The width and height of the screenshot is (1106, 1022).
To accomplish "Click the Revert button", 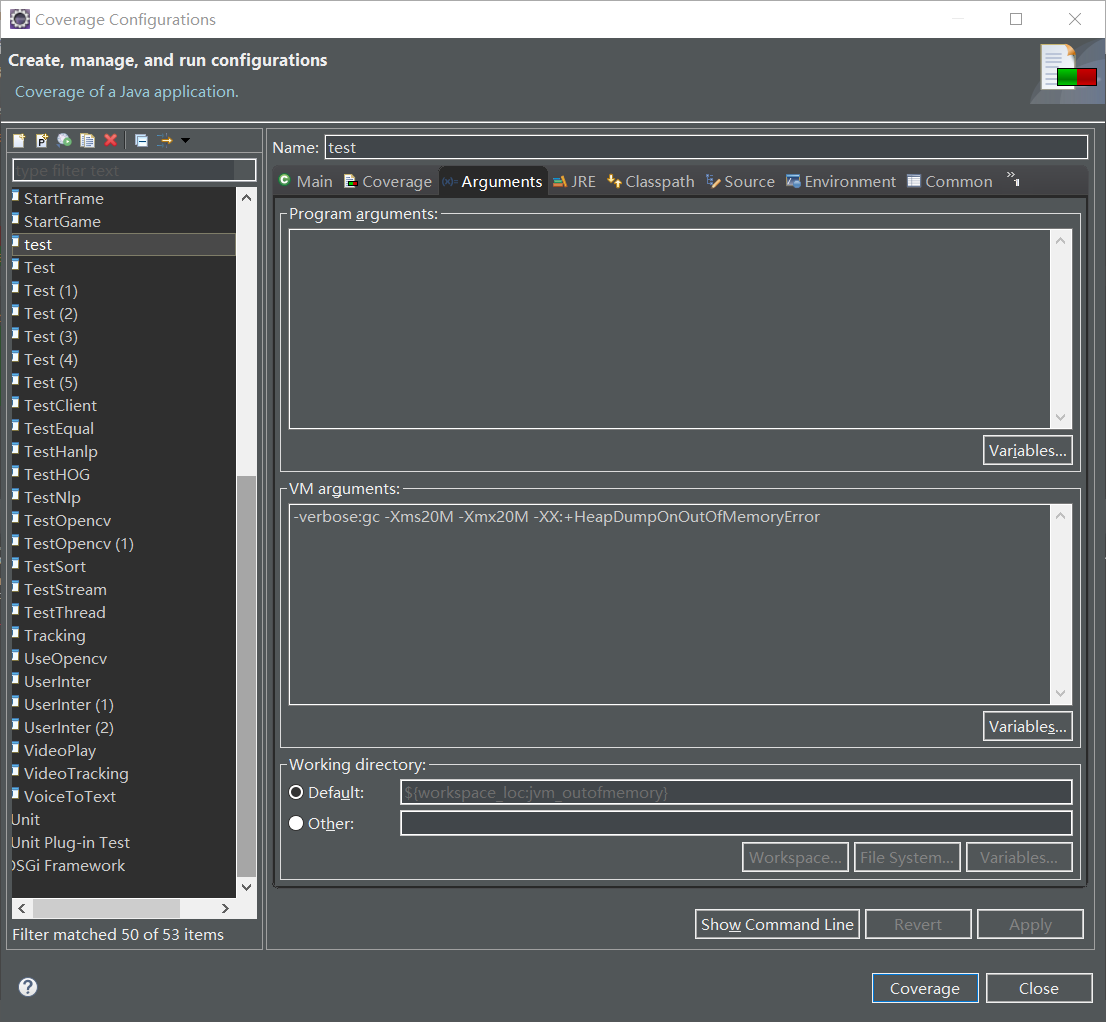I will [x=918, y=924].
